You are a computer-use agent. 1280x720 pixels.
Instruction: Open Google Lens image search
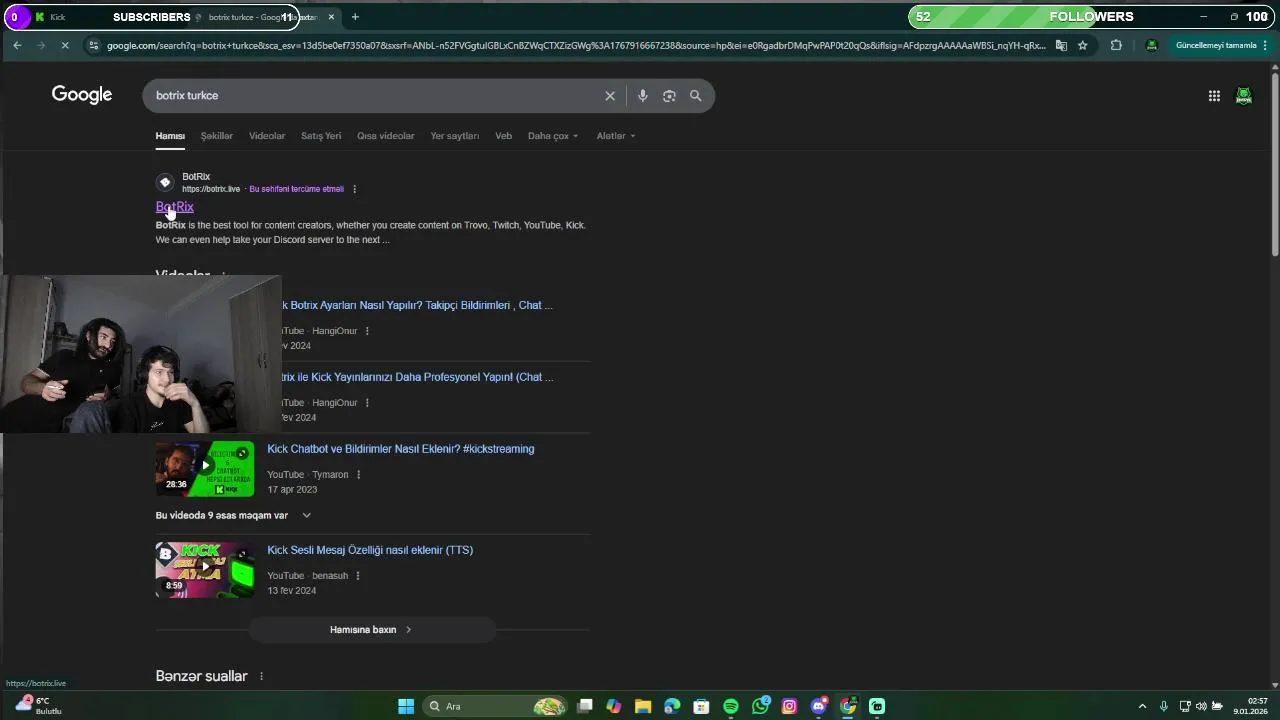669,96
